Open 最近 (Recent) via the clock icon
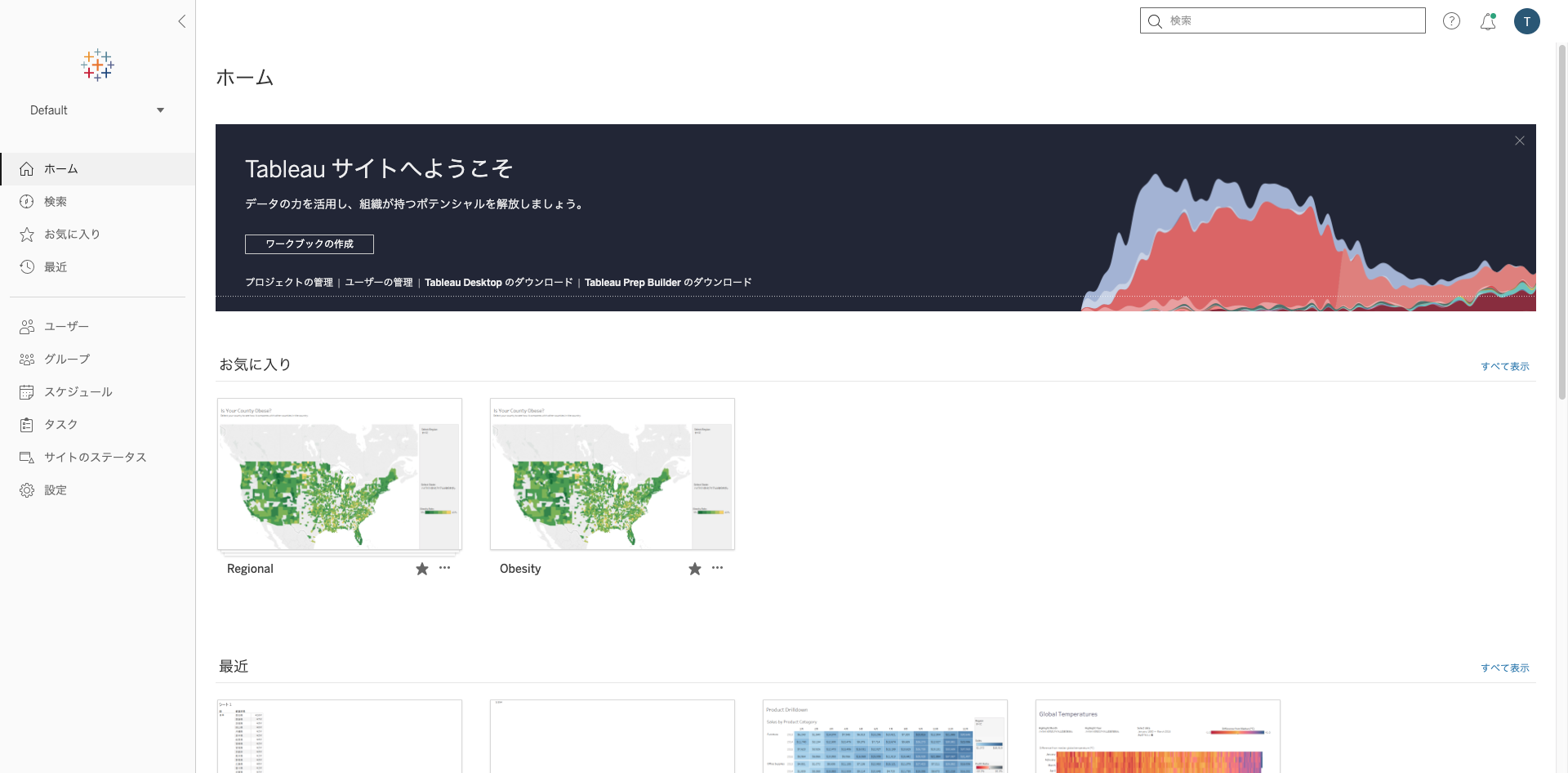Viewport: 1568px width, 773px height. pyautogui.click(x=55, y=266)
